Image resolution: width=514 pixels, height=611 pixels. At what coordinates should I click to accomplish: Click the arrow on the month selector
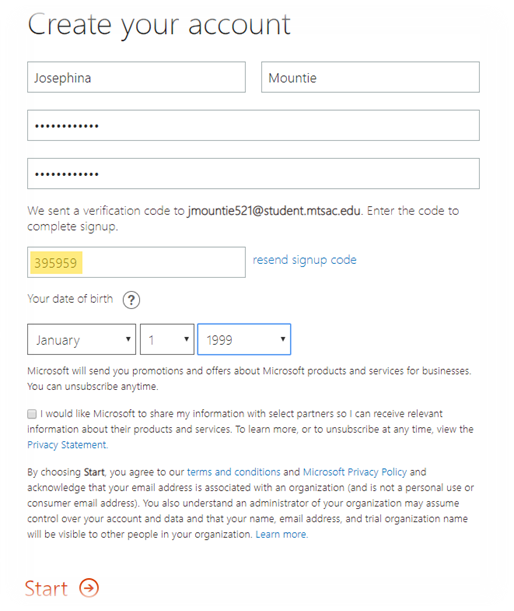coord(128,339)
